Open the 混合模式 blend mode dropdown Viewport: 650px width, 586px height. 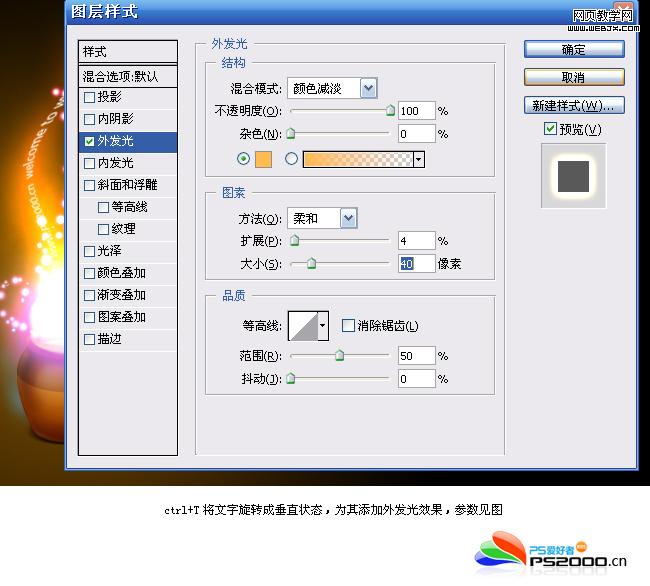[x=369, y=88]
